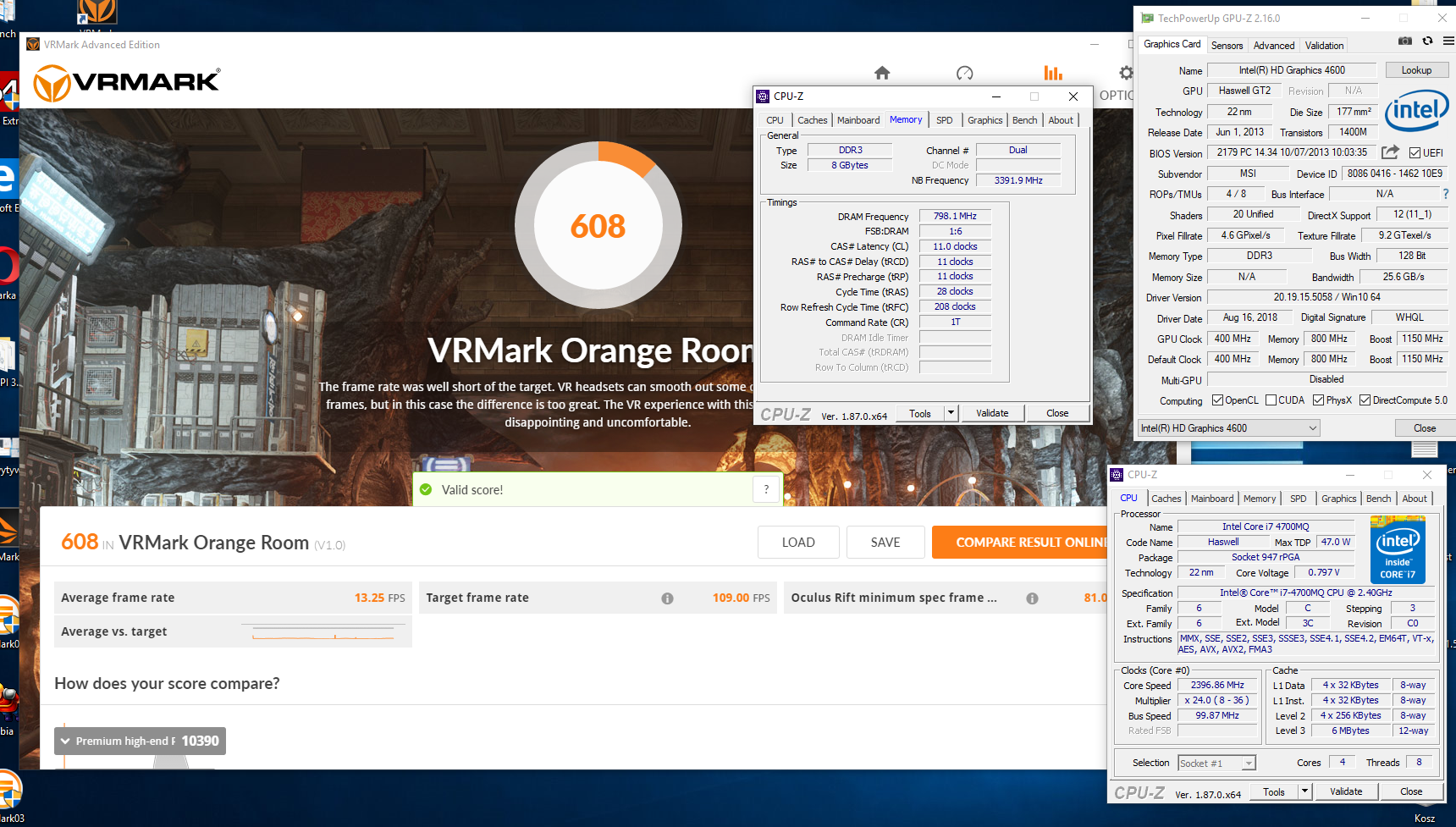
Task: Click CPU-Z memory window title icon
Action: coord(763,96)
